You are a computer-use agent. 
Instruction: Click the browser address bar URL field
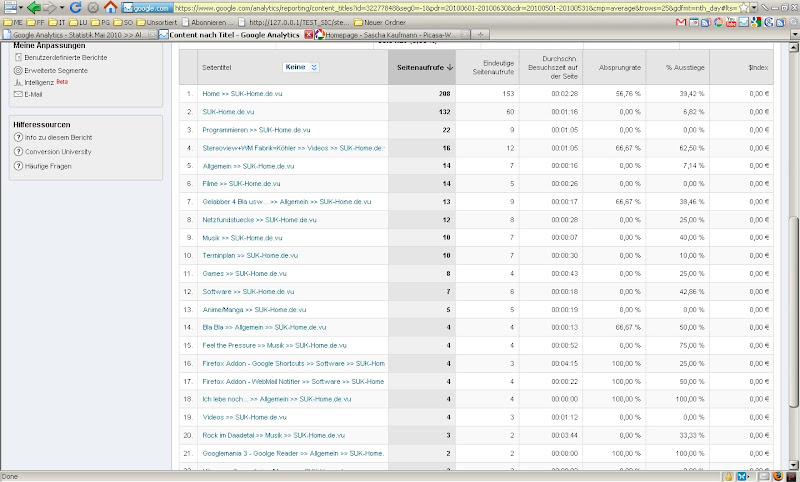tap(450, 7)
